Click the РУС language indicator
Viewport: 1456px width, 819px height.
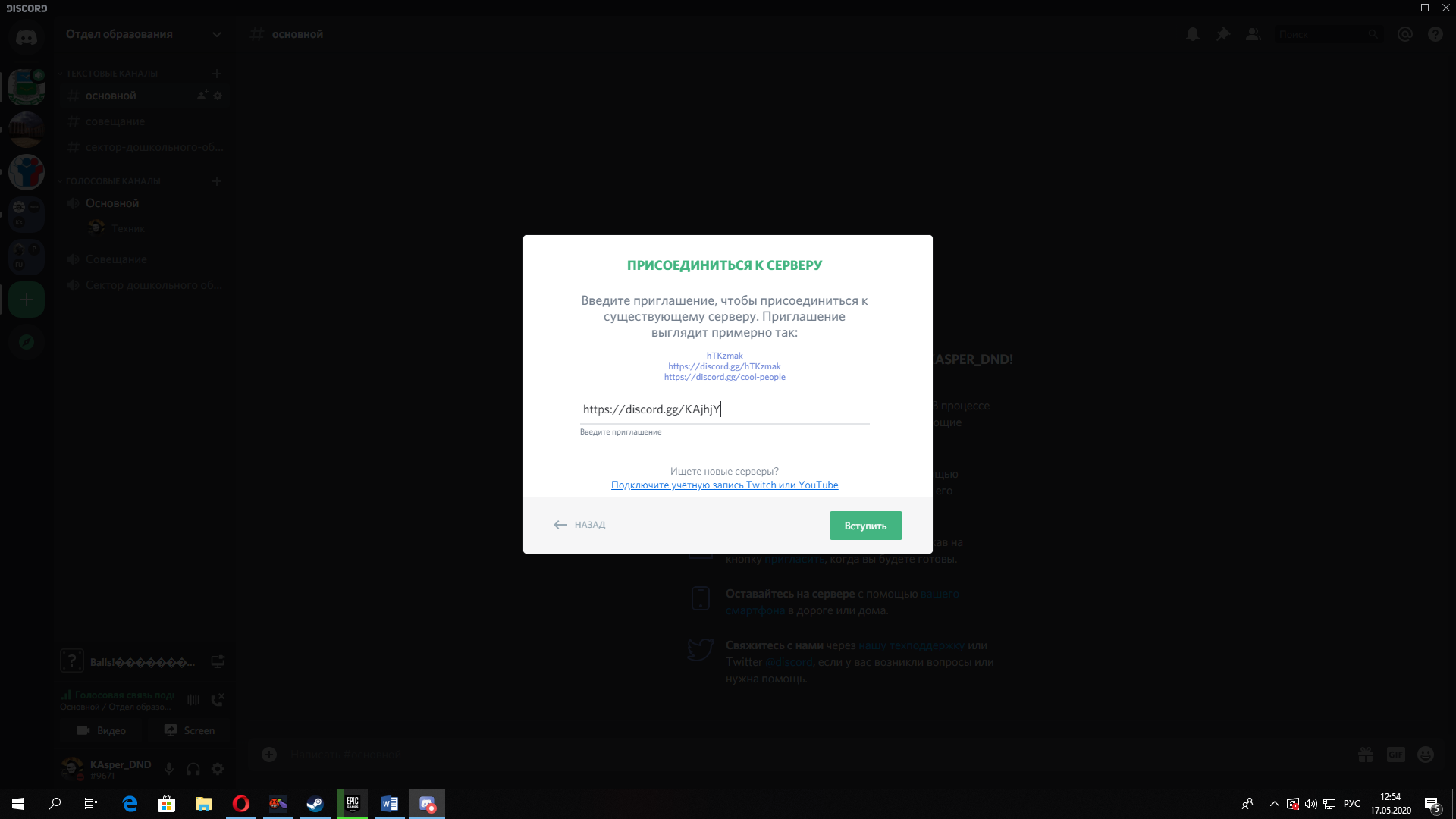click(x=1352, y=804)
